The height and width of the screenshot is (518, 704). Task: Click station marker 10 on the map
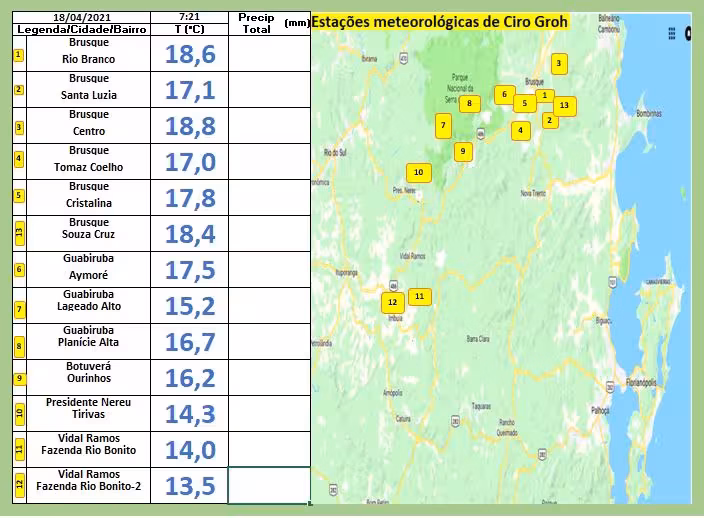[x=419, y=173]
